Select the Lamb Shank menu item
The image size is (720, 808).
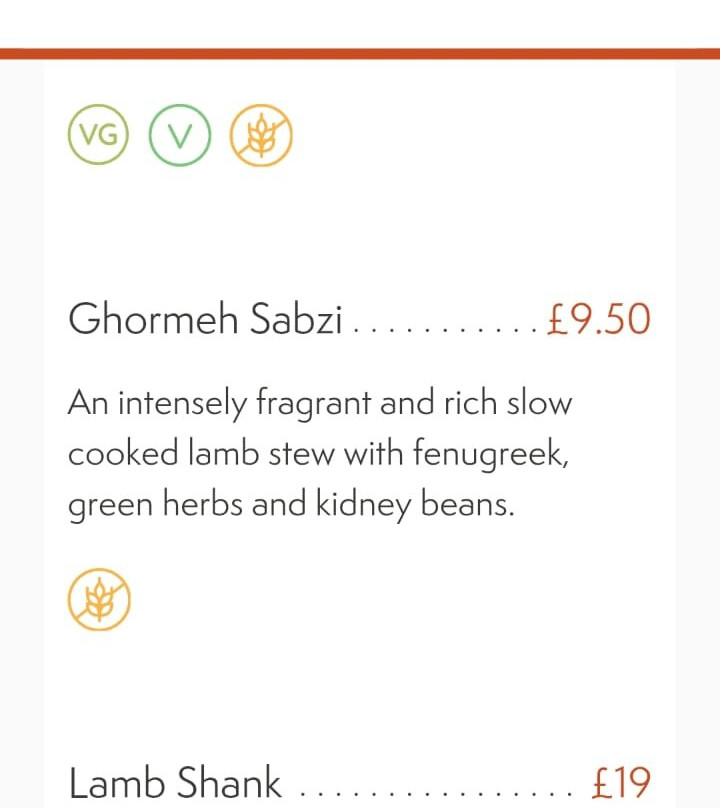pos(175,782)
